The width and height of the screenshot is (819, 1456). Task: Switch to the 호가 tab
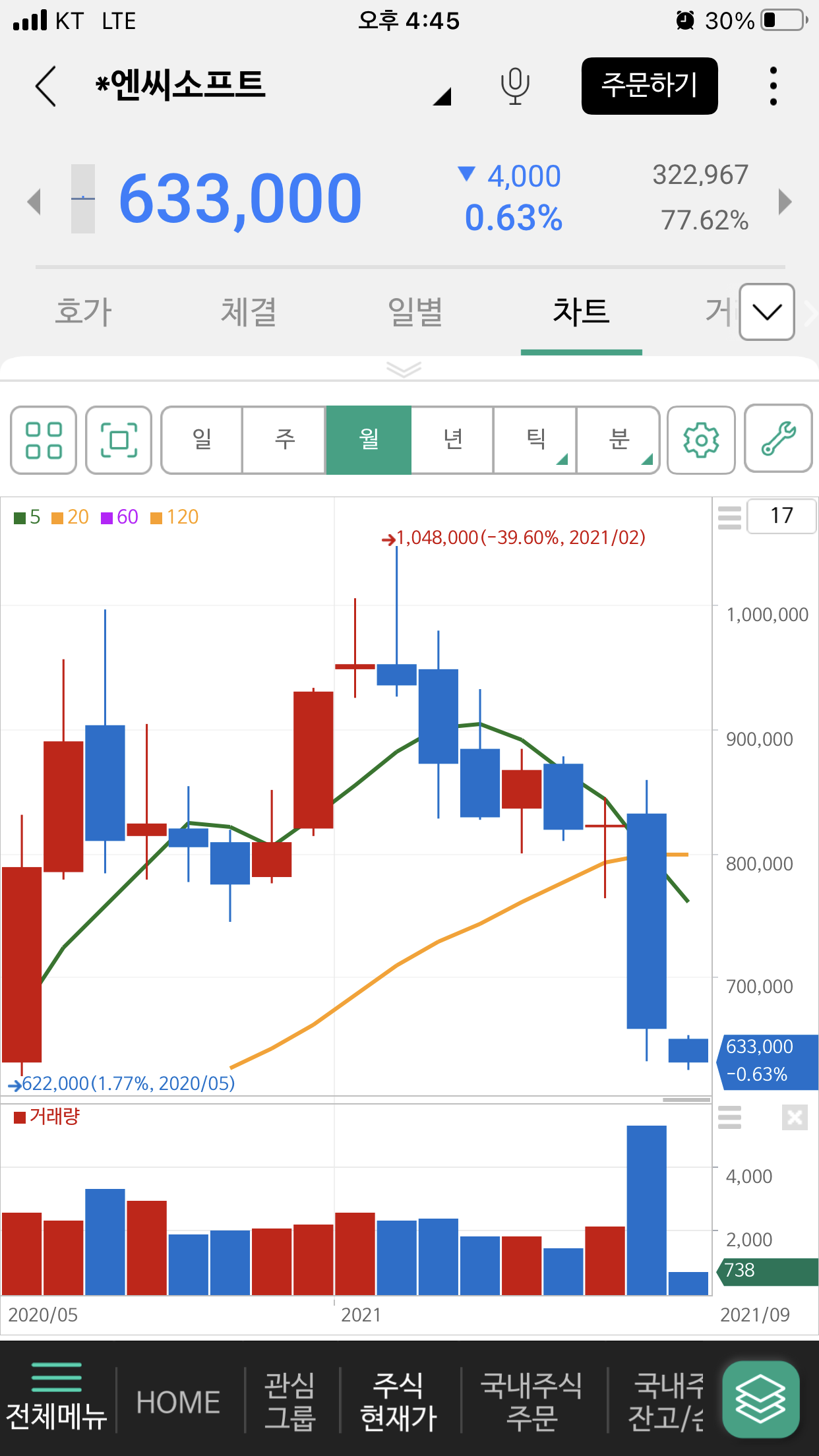[83, 312]
